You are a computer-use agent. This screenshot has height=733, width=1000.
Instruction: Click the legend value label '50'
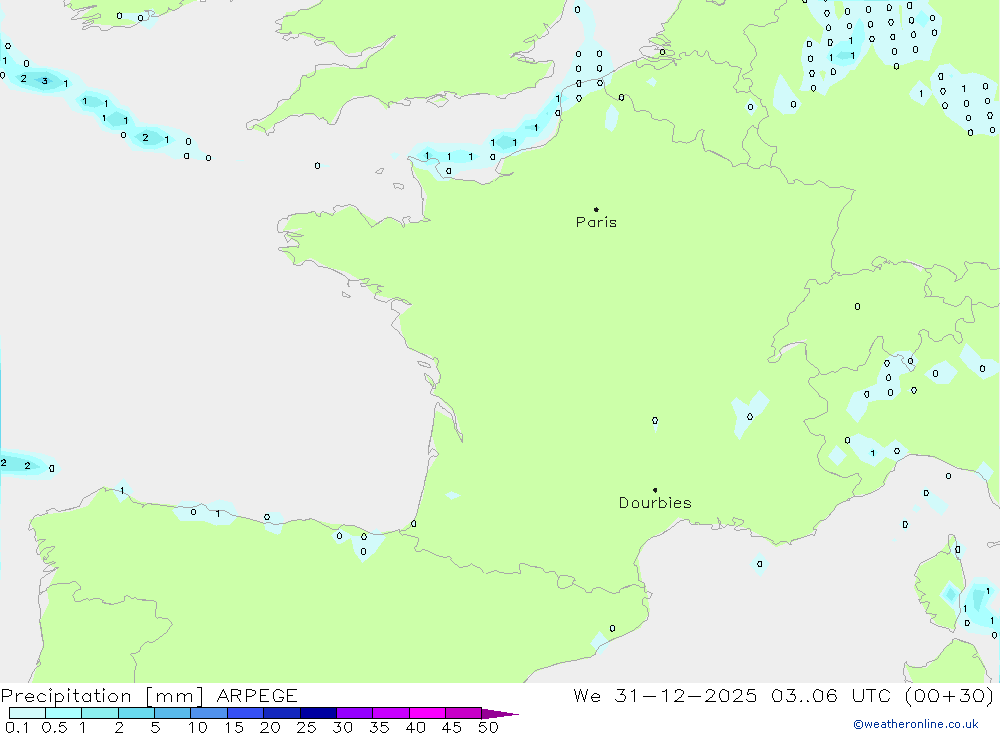pyautogui.click(x=488, y=727)
